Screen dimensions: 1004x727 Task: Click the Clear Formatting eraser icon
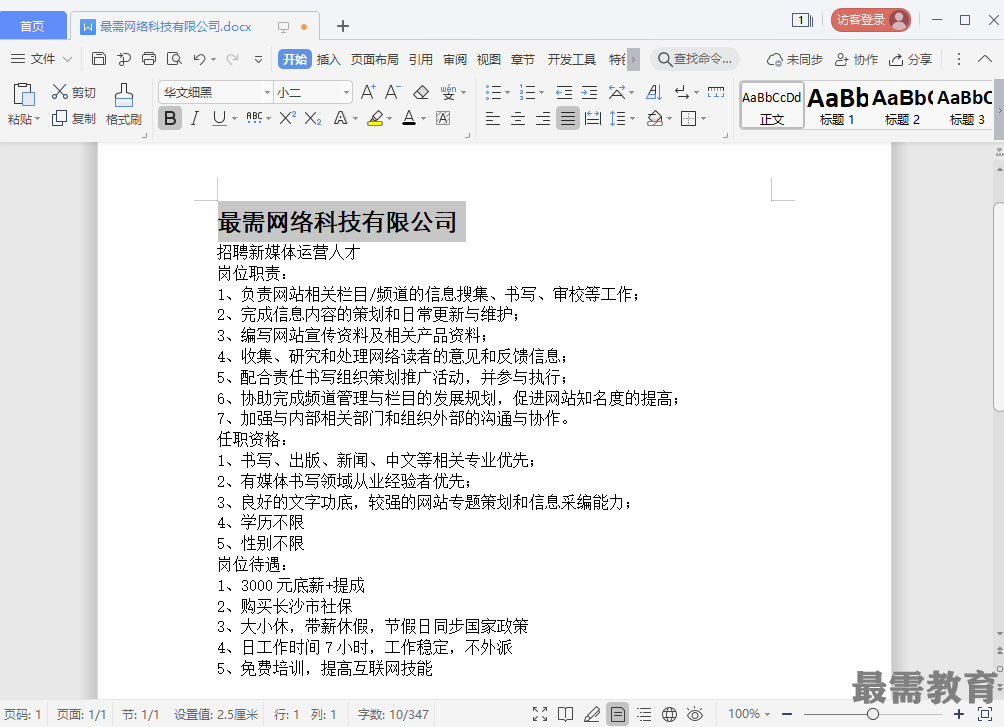(421, 92)
